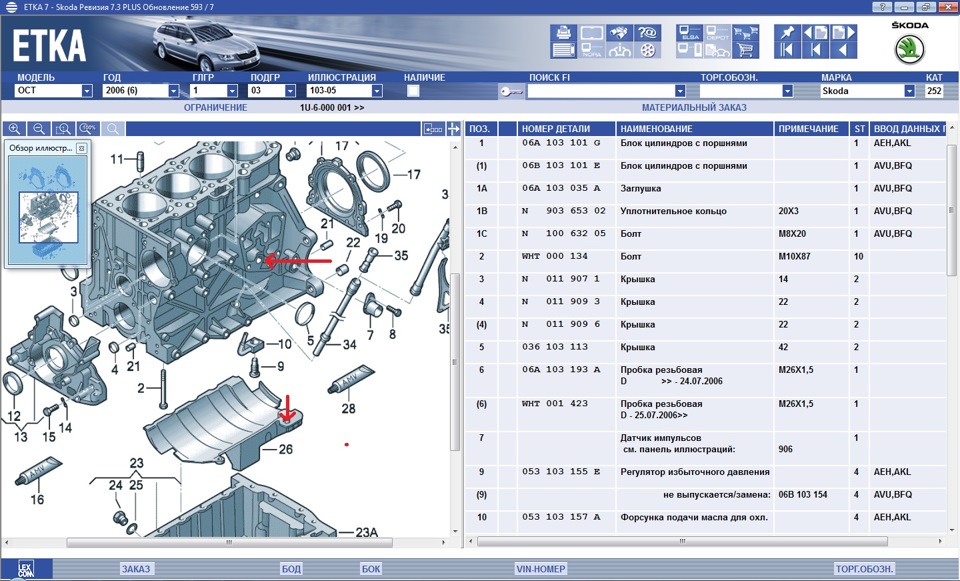The height and width of the screenshot is (581, 960).
Task: Click the ?@ help inquiry icon
Action: pos(648,32)
